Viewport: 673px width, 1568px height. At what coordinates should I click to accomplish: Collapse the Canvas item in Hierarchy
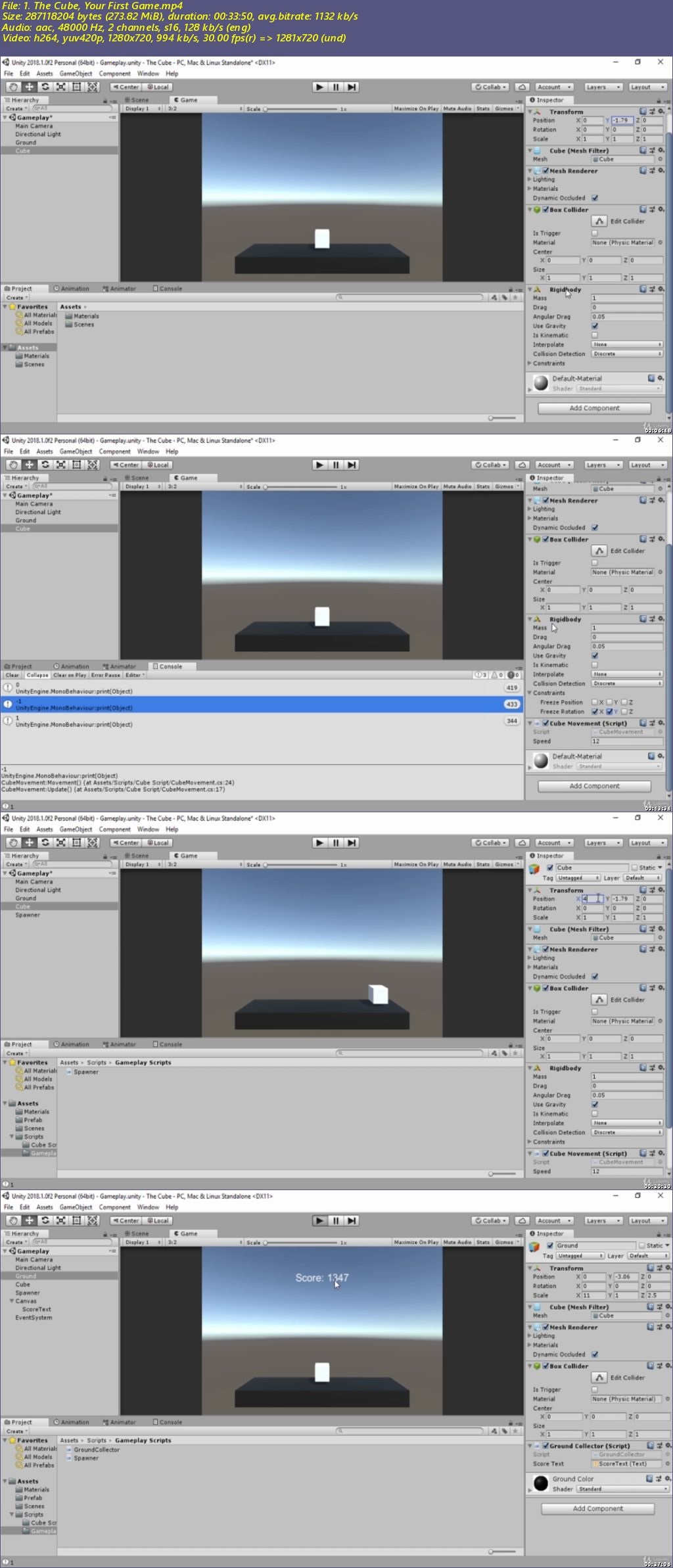12,1301
